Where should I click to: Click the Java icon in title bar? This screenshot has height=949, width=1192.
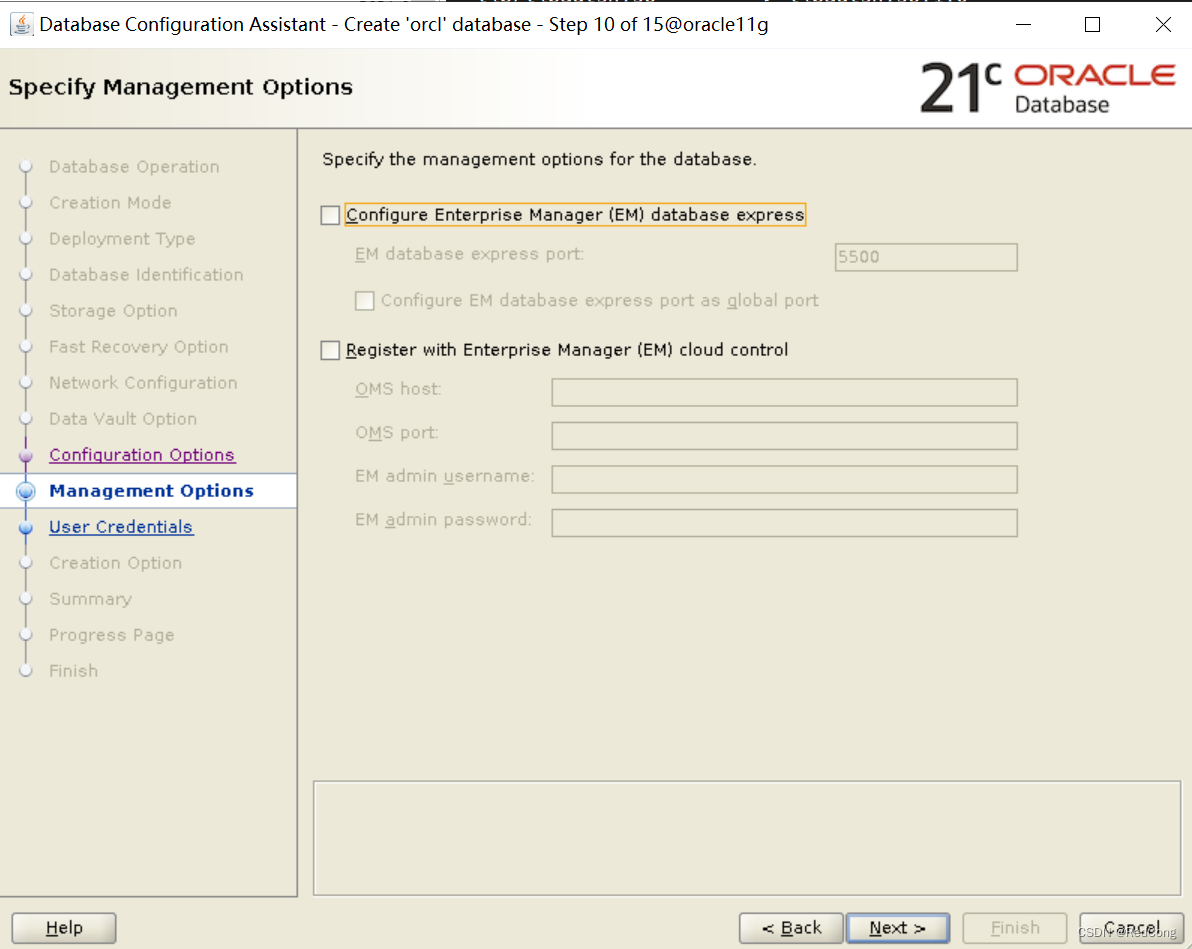[x=21, y=24]
